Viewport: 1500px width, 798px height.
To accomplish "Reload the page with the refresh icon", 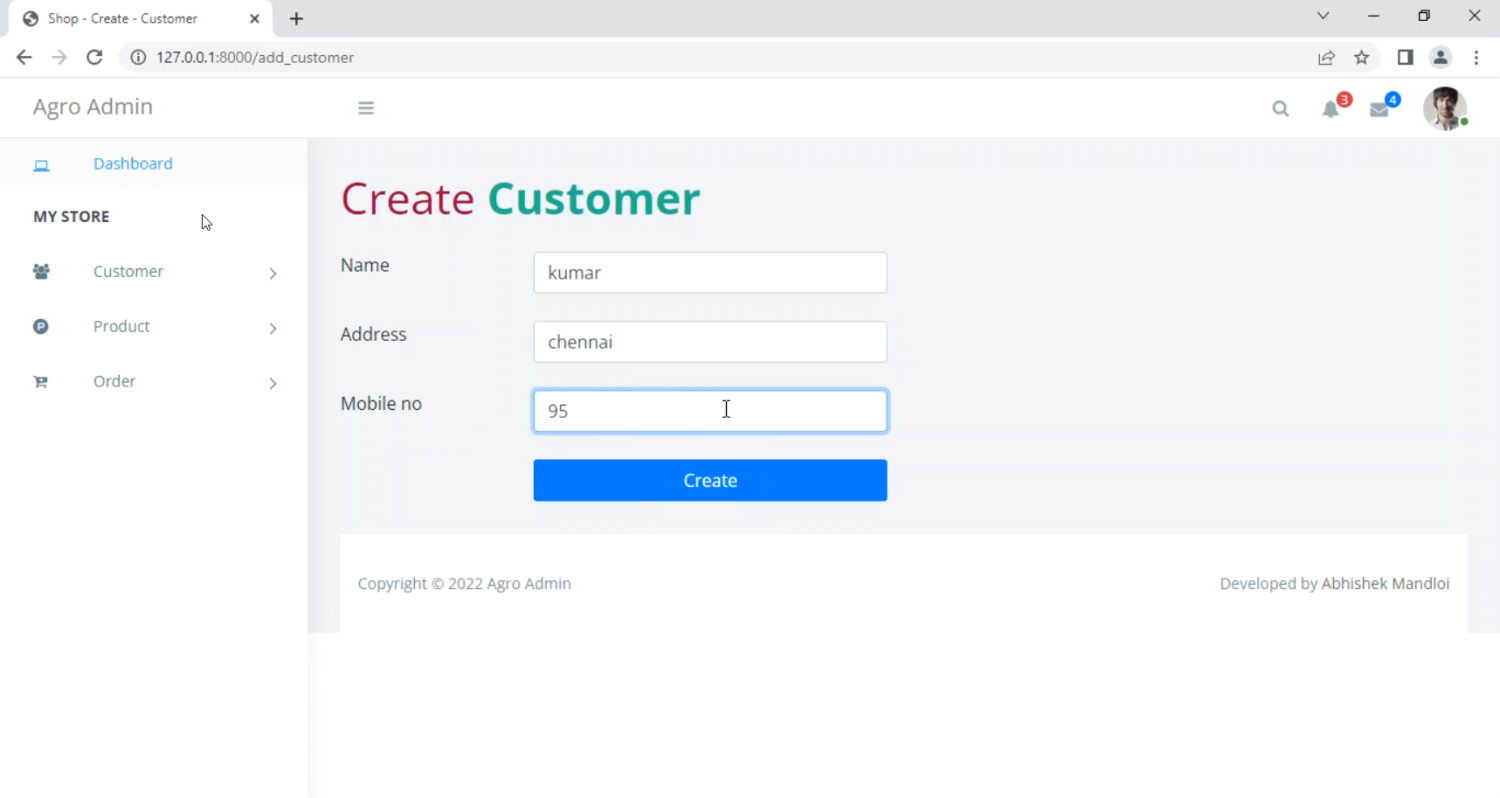I will click(x=94, y=57).
